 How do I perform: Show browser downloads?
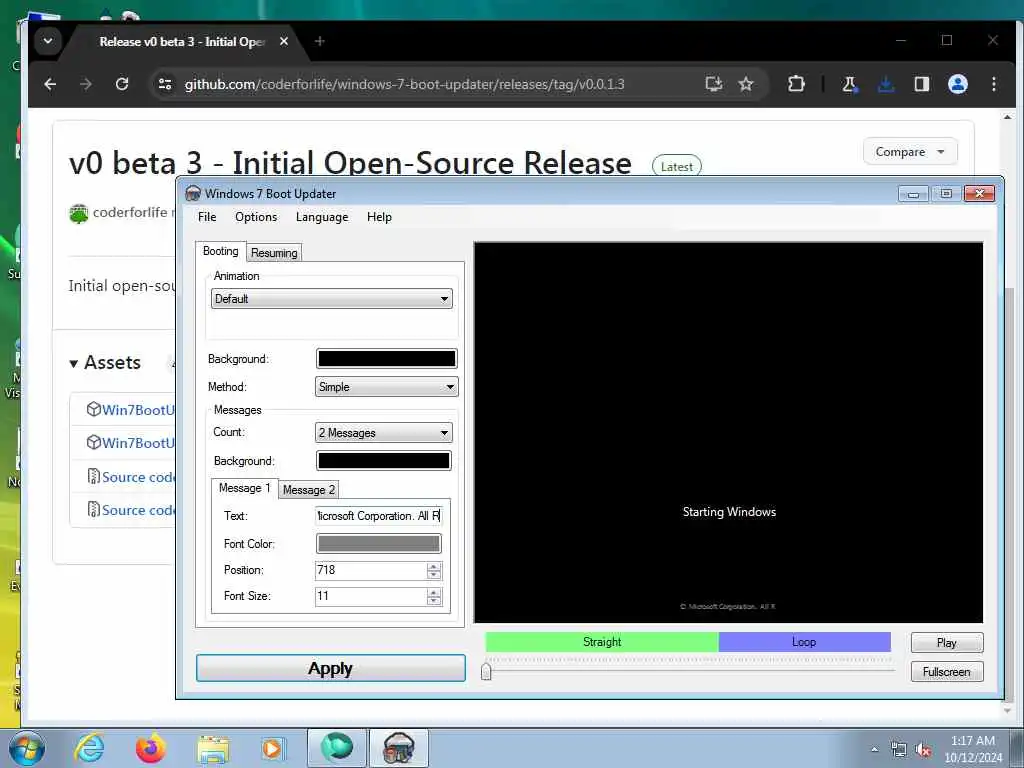point(886,84)
